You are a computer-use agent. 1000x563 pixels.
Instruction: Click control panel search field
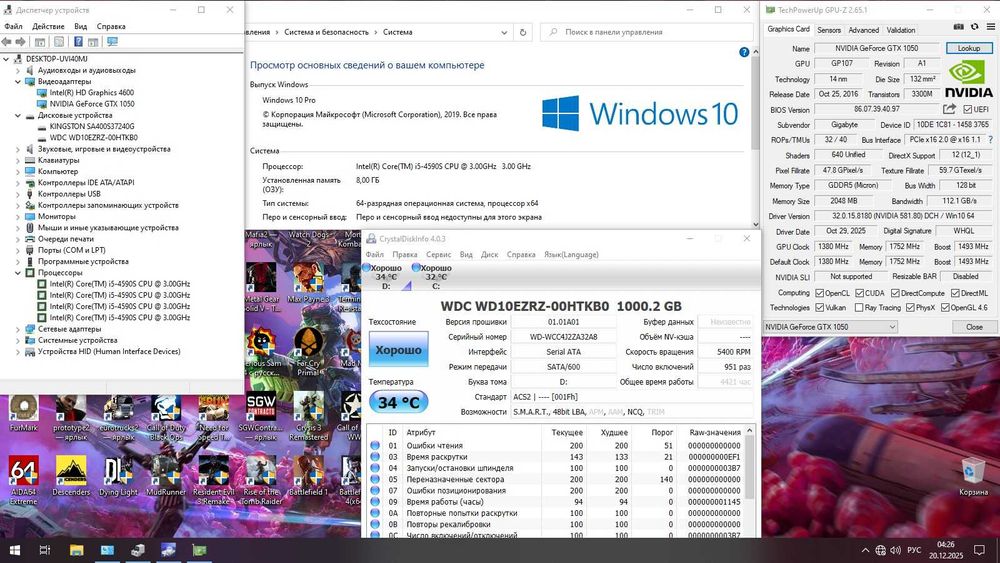[647, 32]
